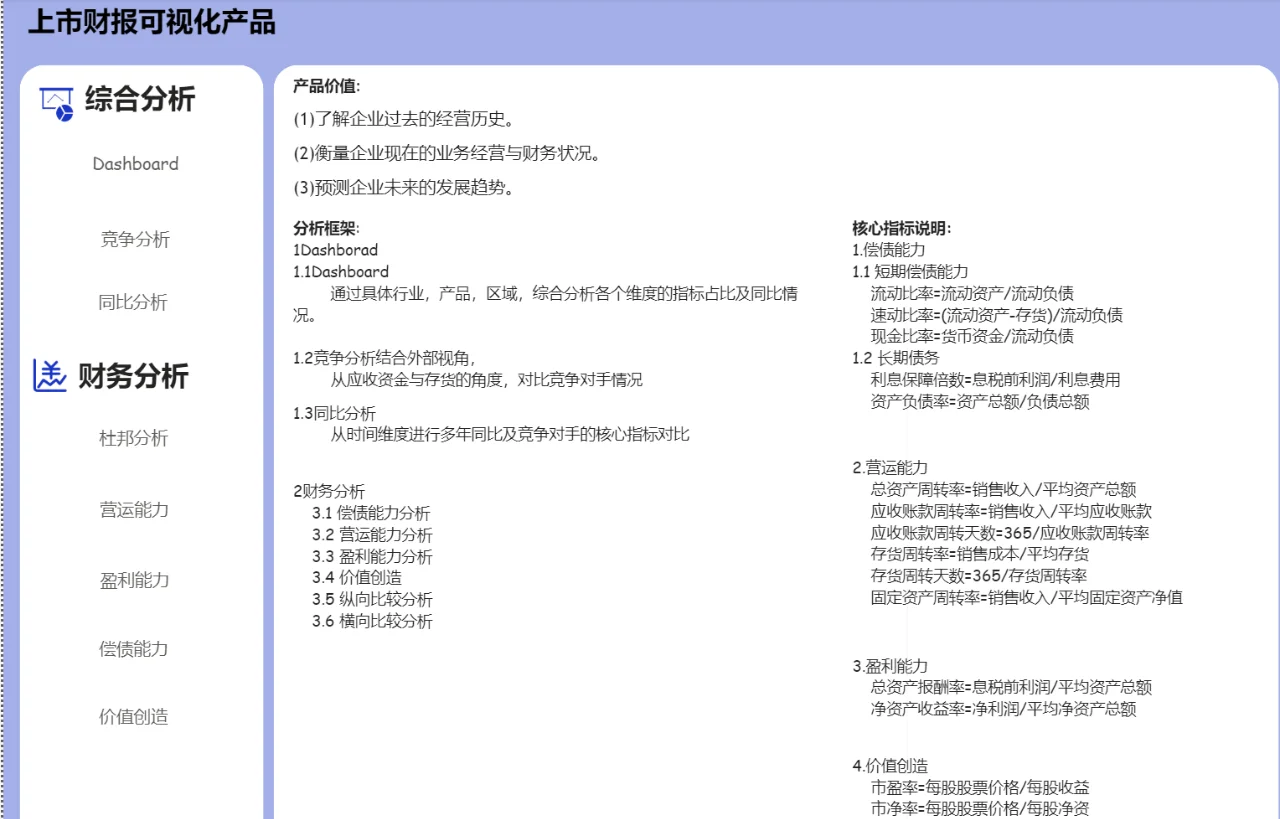The image size is (1280, 819).
Task: Click the 现金比率 formula line
Action: (972, 336)
